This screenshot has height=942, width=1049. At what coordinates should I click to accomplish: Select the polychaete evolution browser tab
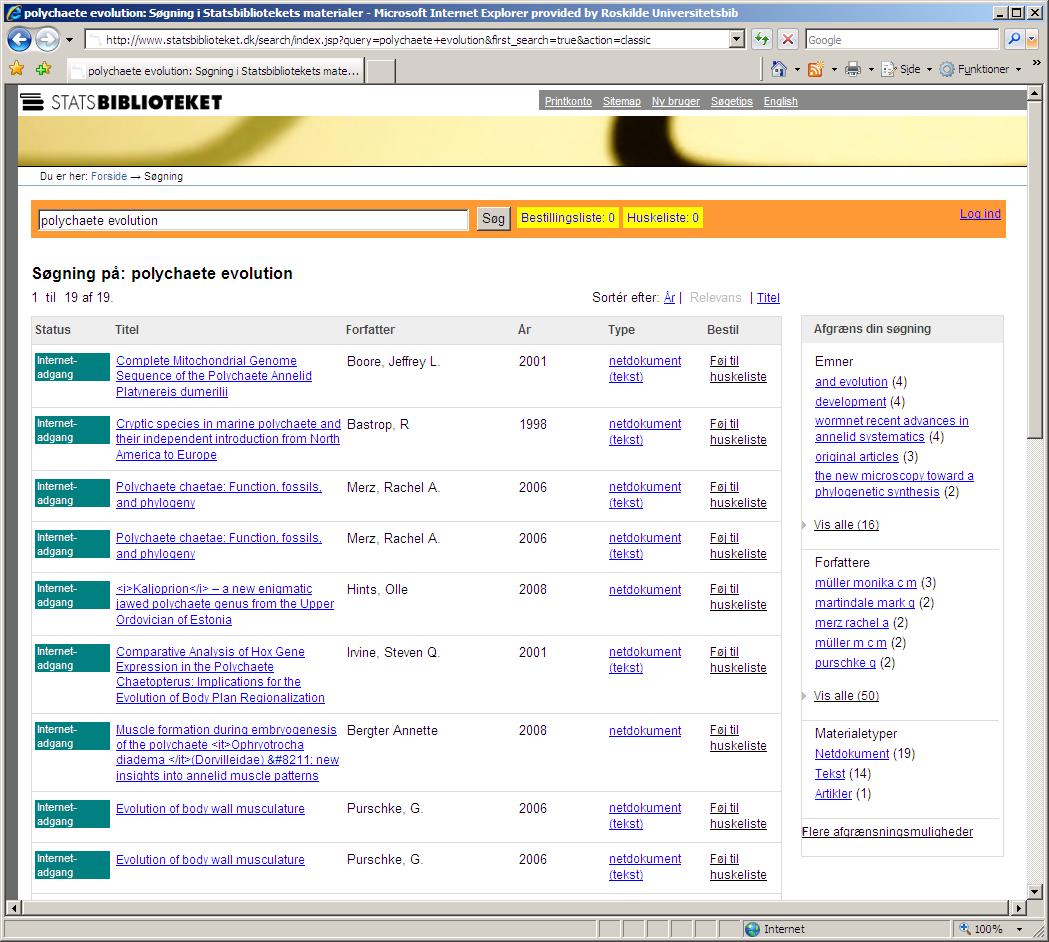pos(215,71)
